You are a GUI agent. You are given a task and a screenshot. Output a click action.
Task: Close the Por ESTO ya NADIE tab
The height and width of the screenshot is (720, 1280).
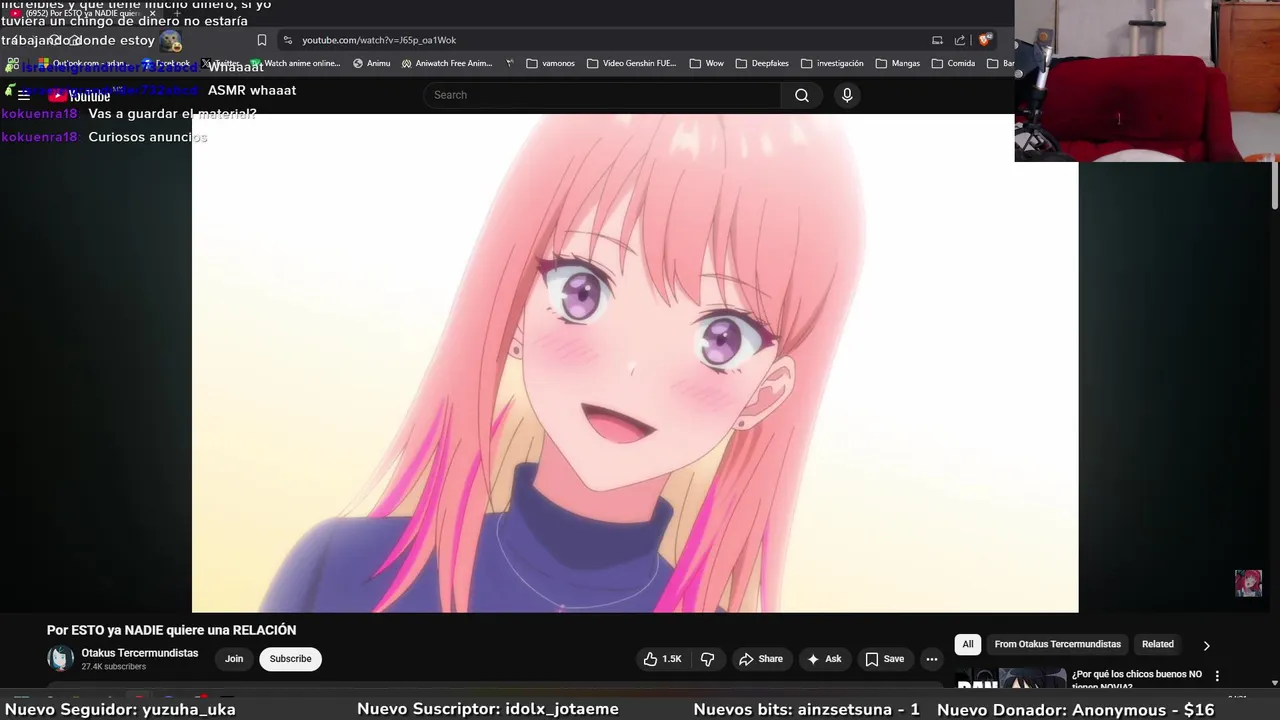point(152,13)
